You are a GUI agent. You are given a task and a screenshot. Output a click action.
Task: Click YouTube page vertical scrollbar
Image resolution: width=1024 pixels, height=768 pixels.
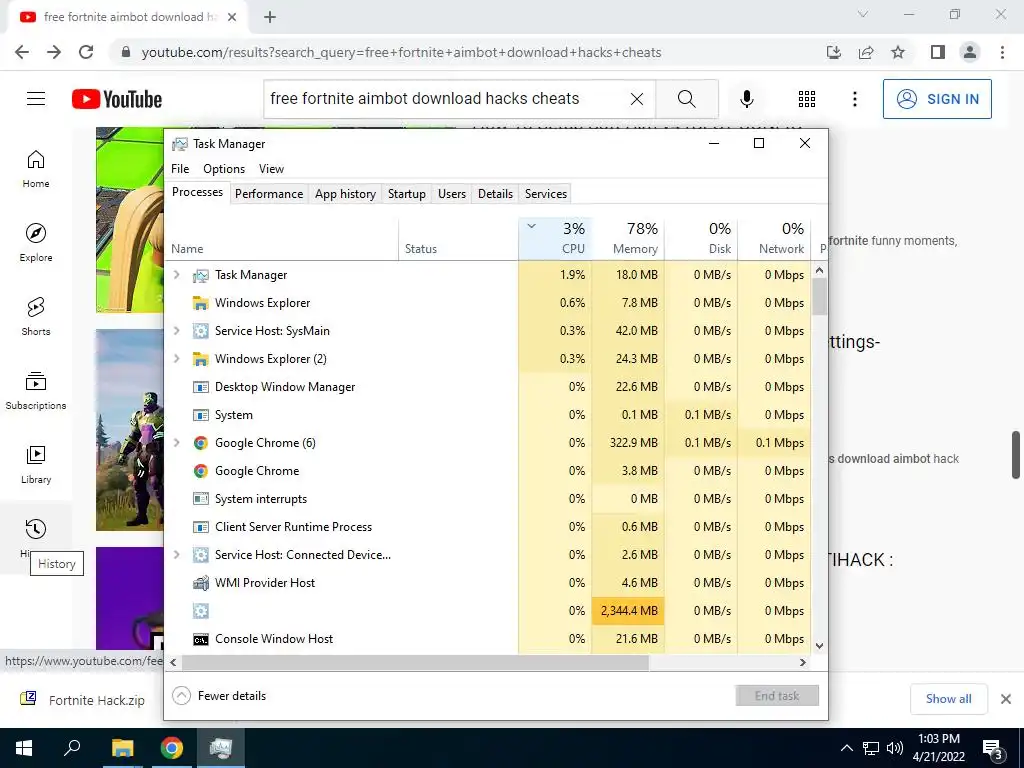point(1016,455)
